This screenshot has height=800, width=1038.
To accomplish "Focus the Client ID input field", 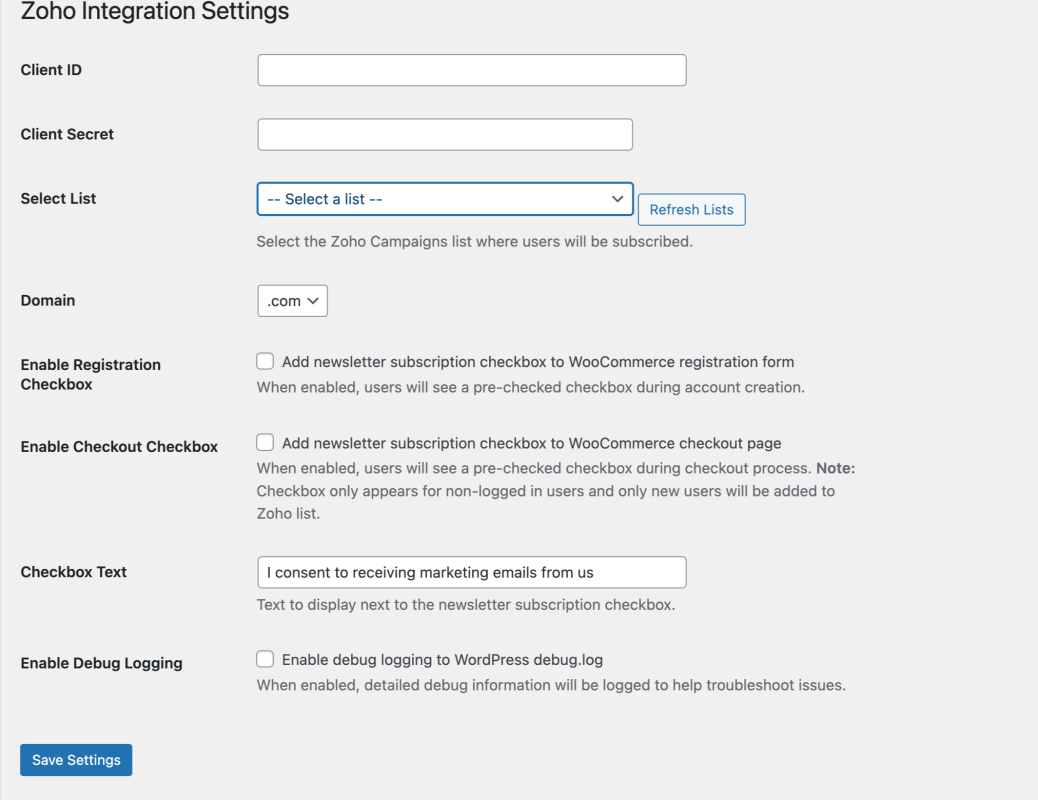I will (472, 70).
